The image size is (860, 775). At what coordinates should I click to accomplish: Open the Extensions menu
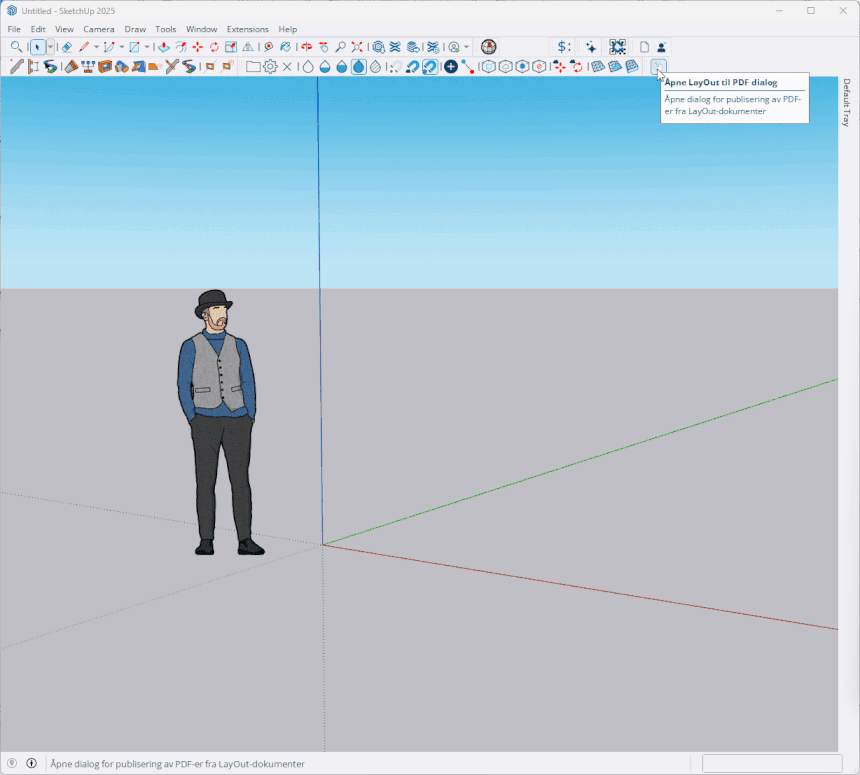click(247, 29)
